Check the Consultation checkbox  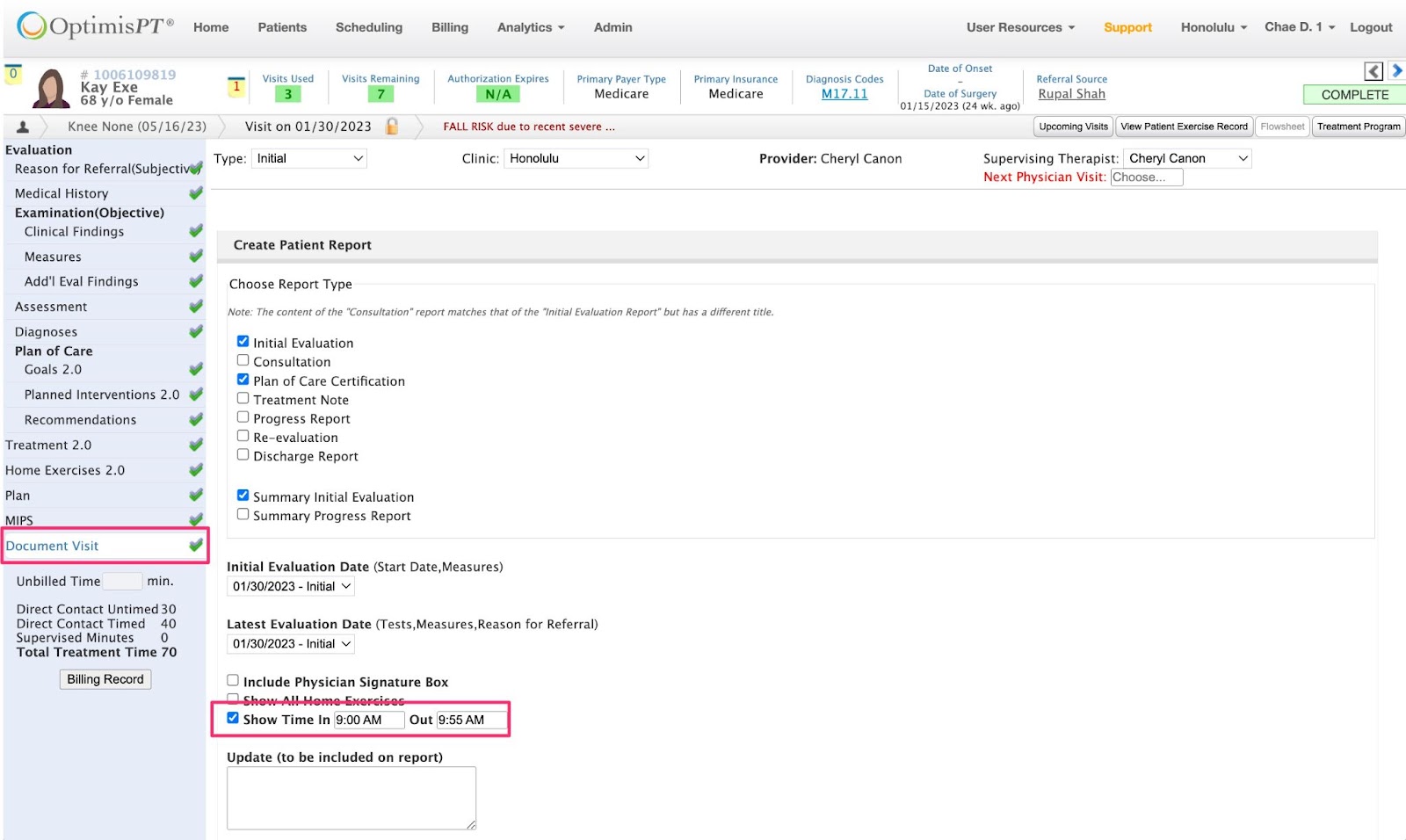[x=243, y=360]
